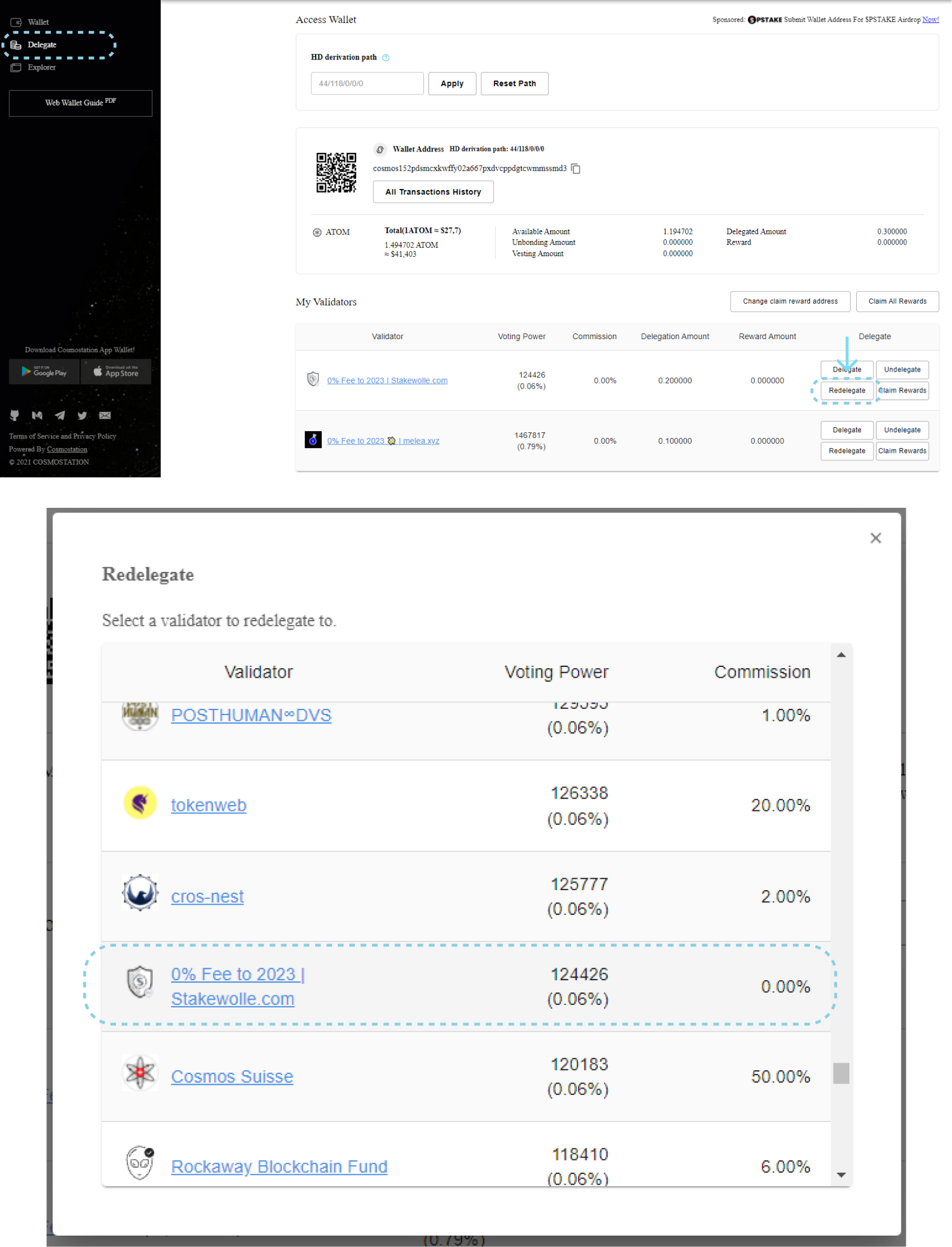Click the wallet QR code image
This screenshot has height=1247, width=952.
coord(336,172)
